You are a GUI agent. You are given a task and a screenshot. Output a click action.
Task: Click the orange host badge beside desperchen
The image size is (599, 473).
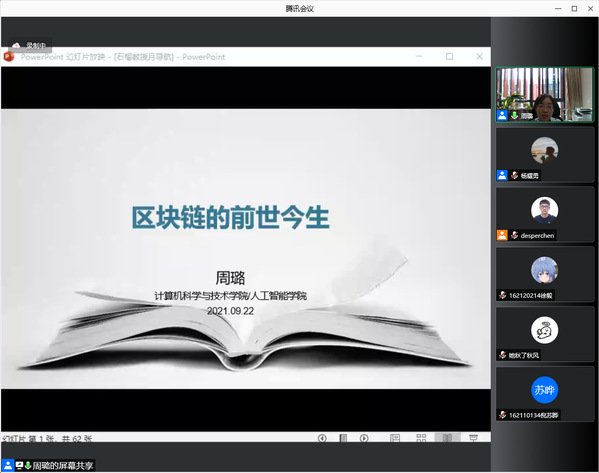point(502,235)
